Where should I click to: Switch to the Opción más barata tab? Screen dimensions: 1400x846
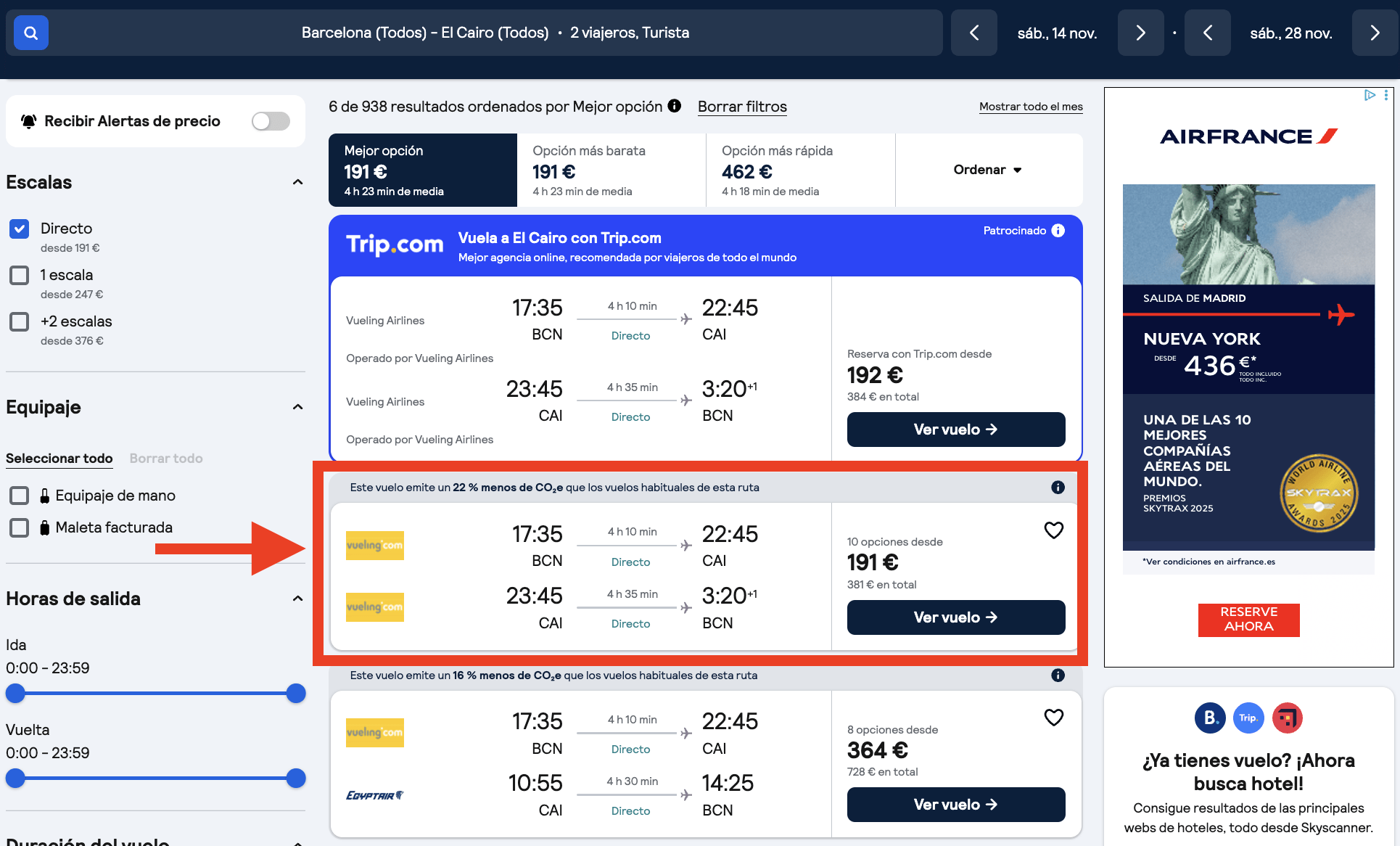pos(612,170)
